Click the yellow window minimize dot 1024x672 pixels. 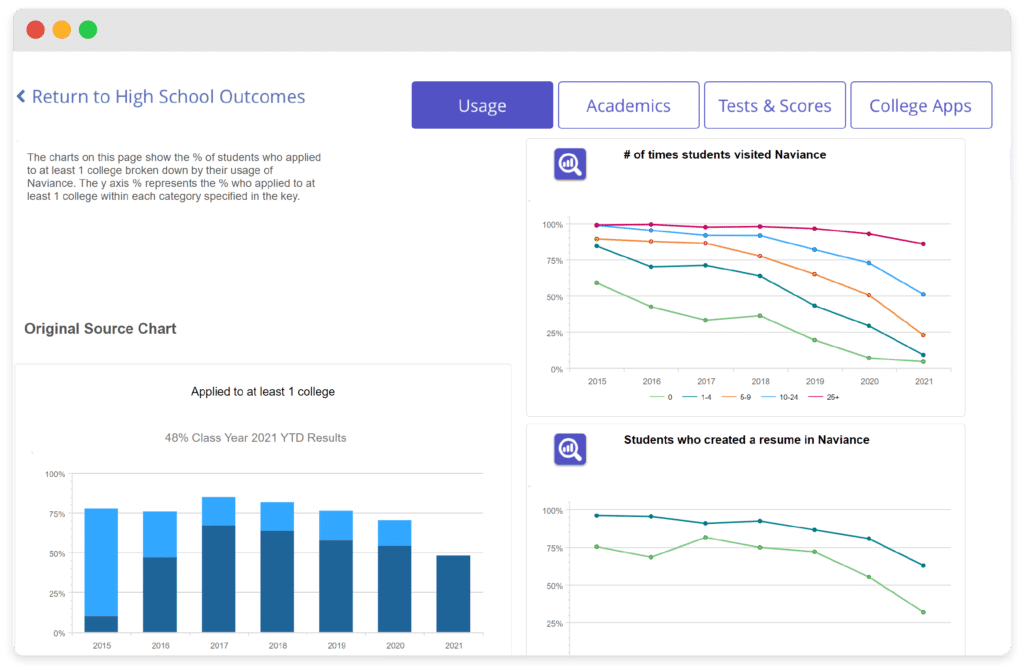pos(62,29)
